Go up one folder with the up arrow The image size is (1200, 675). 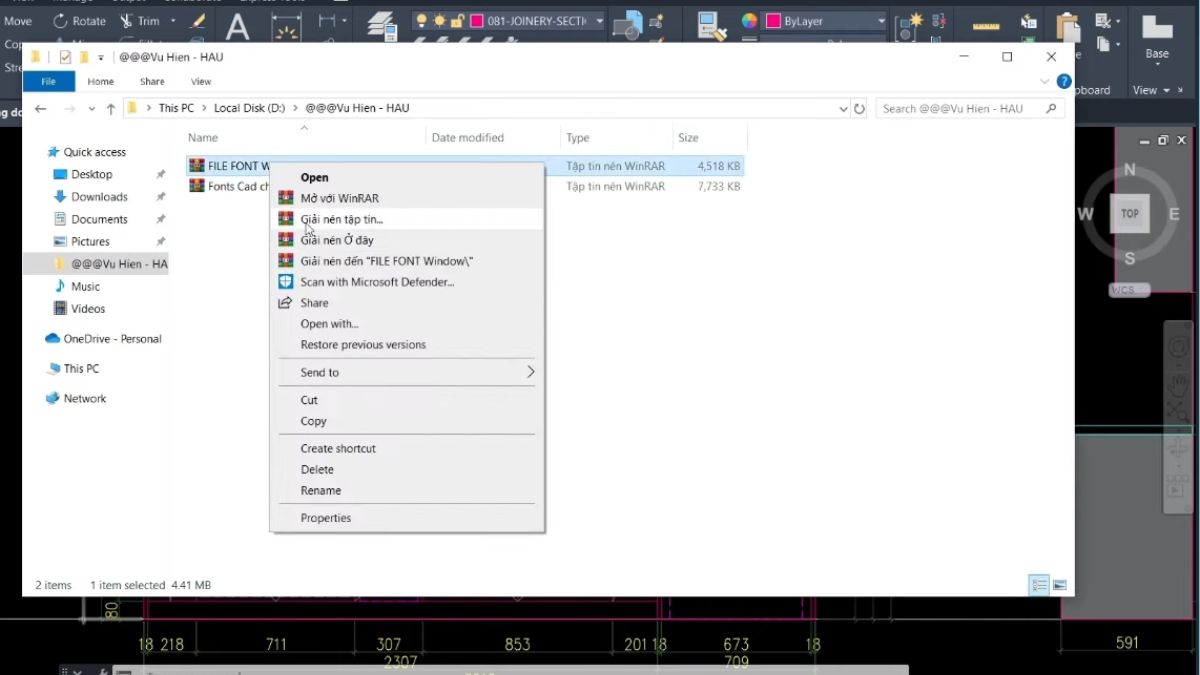(x=110, y=108)
